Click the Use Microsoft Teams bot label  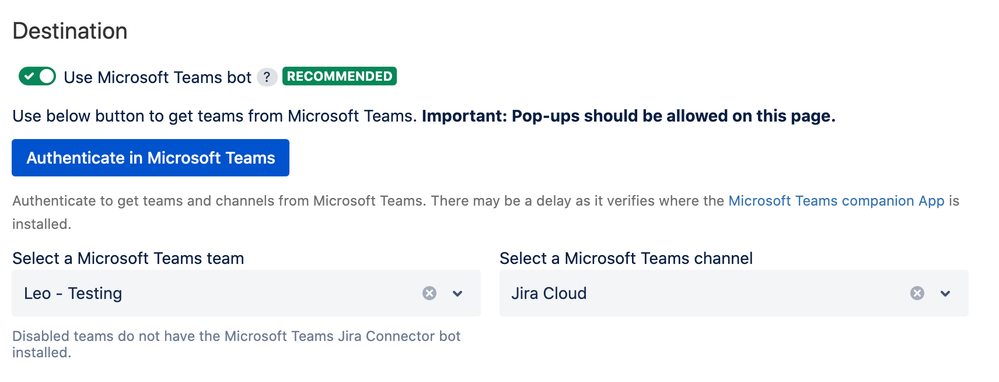(x=157, y=78)
